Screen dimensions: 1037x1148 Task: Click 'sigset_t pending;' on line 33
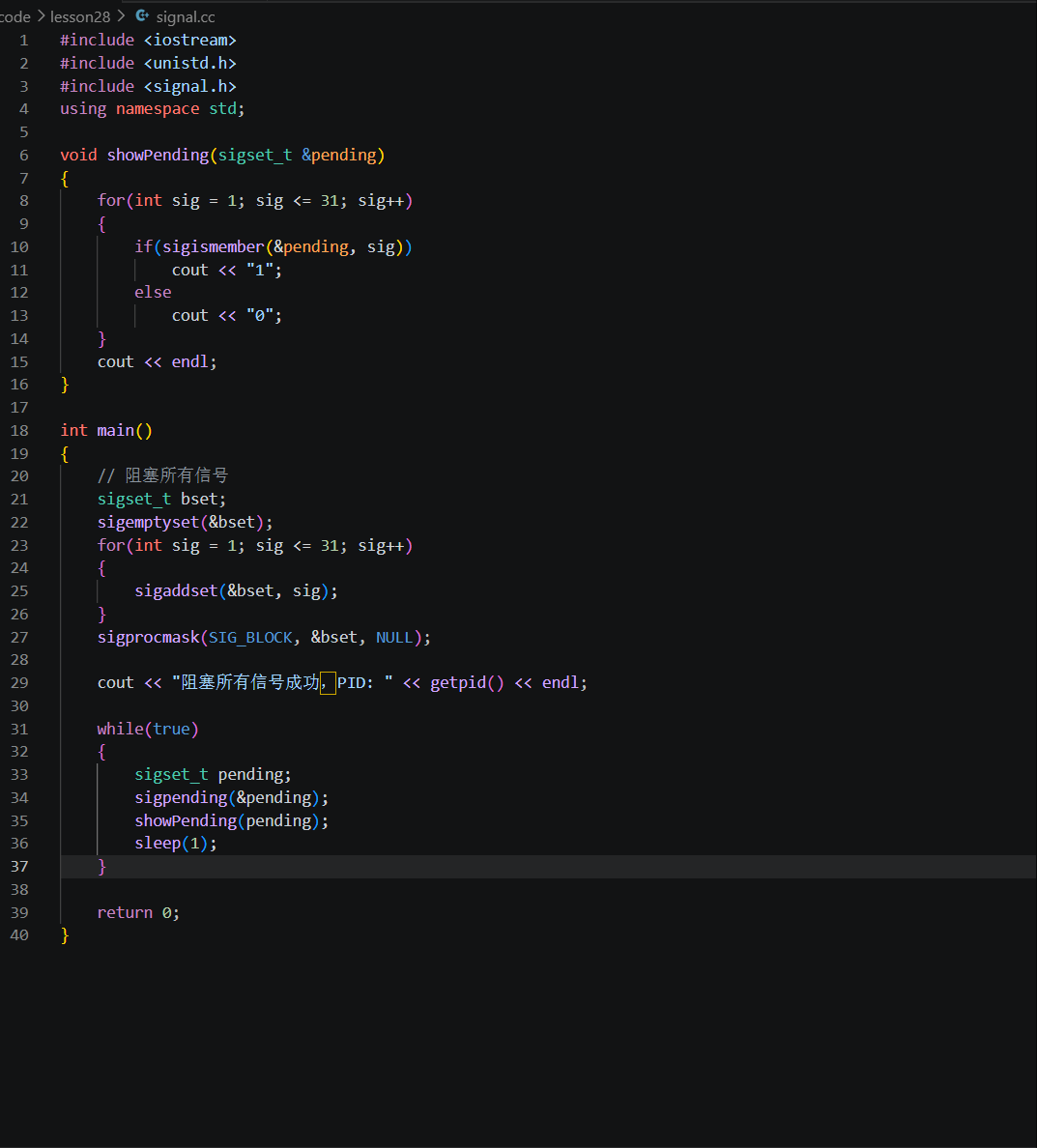[x=214, y=775]
